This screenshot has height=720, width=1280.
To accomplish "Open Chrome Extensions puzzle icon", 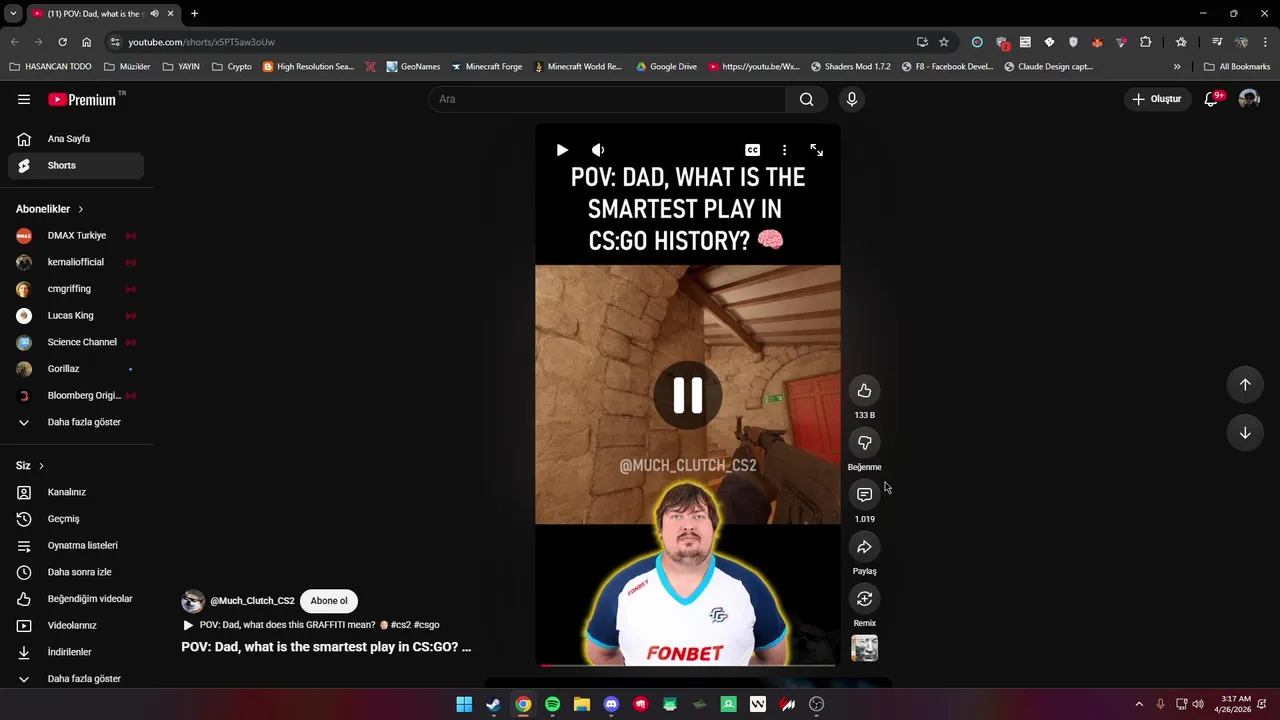I will pos(1146,42).
